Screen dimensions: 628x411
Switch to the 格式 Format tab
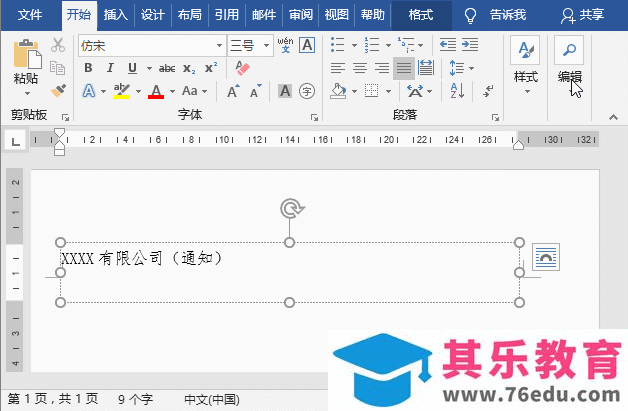pos(421,15)
